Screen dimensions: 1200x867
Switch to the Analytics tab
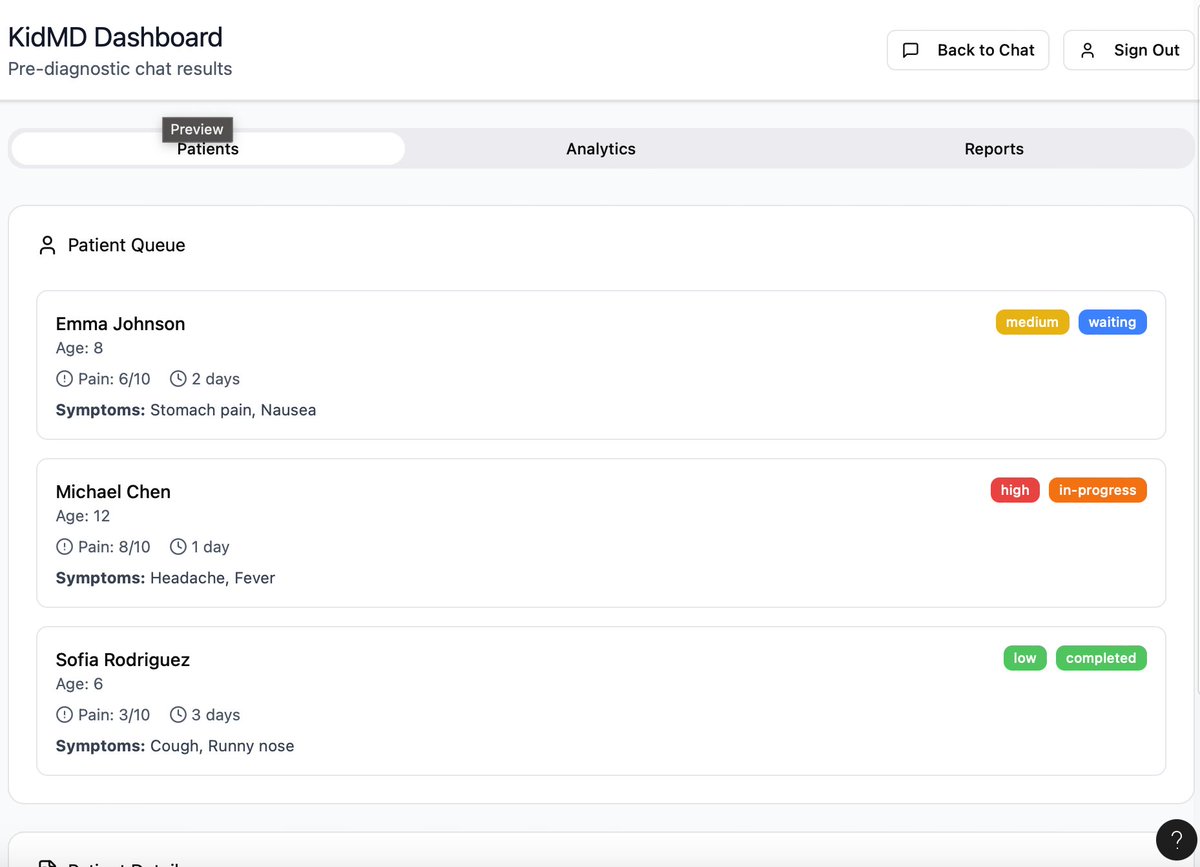coord(601,149)
